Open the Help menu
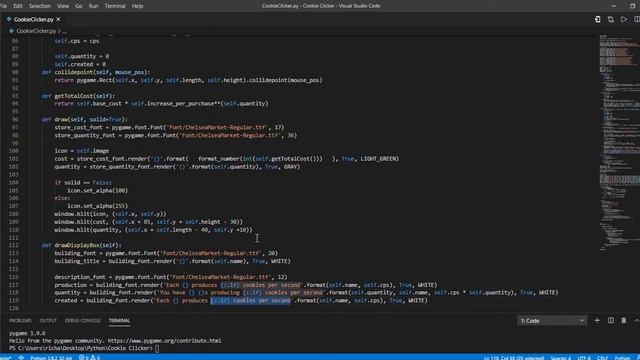Screen dimensions: 640x360 coord(138,6)
